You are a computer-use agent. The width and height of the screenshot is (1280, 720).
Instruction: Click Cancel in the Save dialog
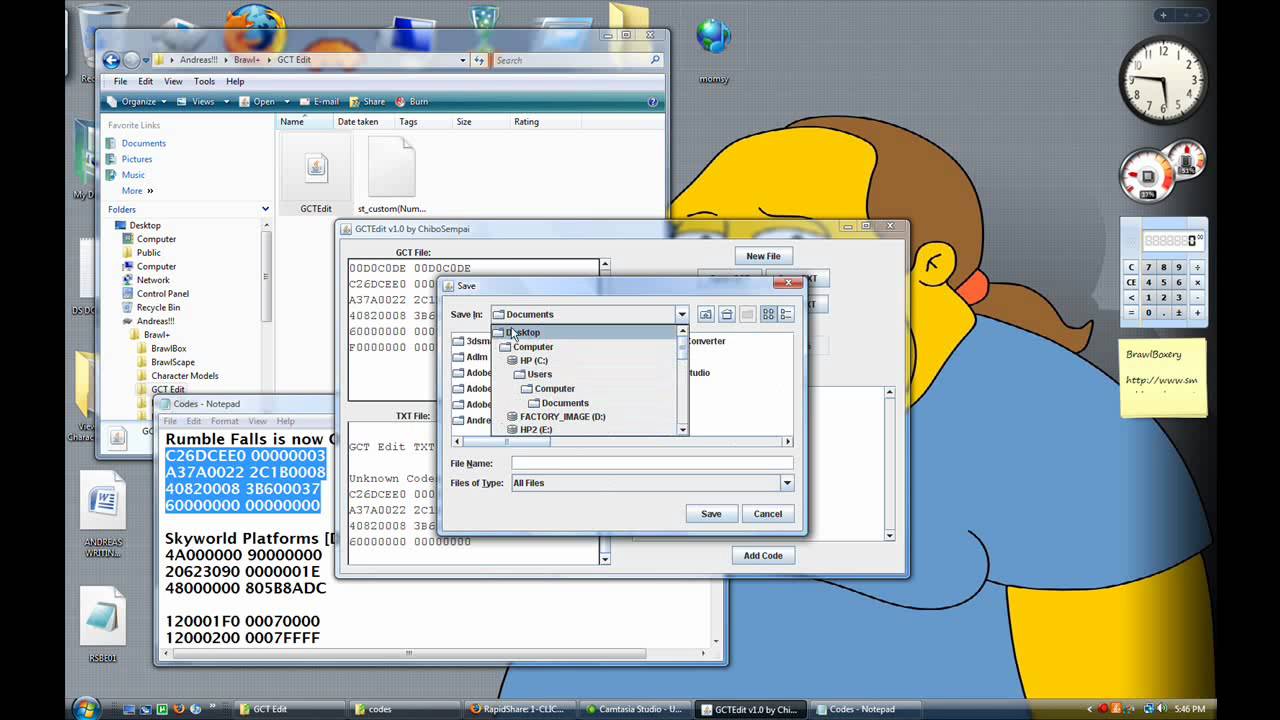[x=768, y=514]
